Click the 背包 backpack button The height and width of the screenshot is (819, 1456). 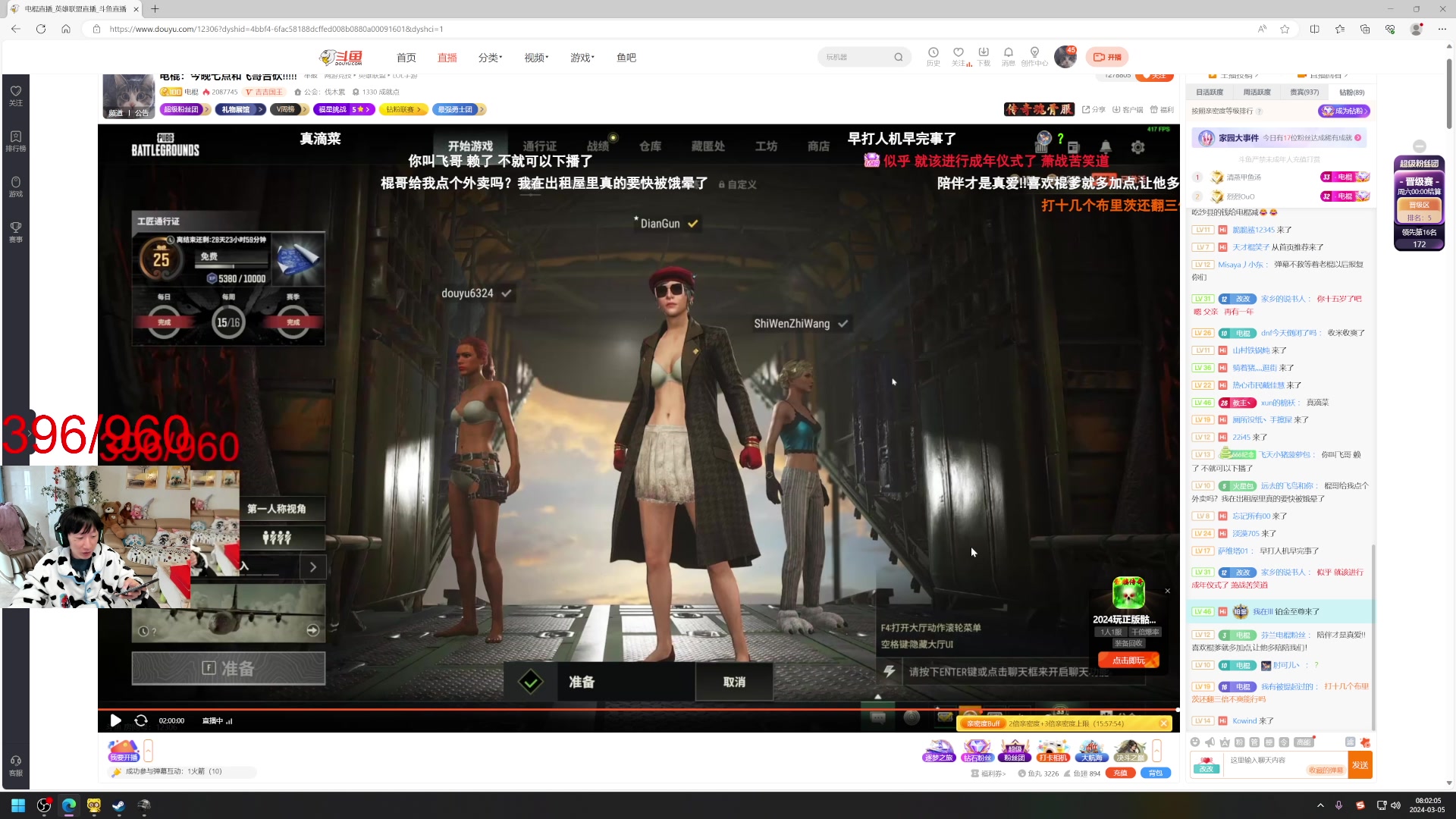[x=1156, y=773]
